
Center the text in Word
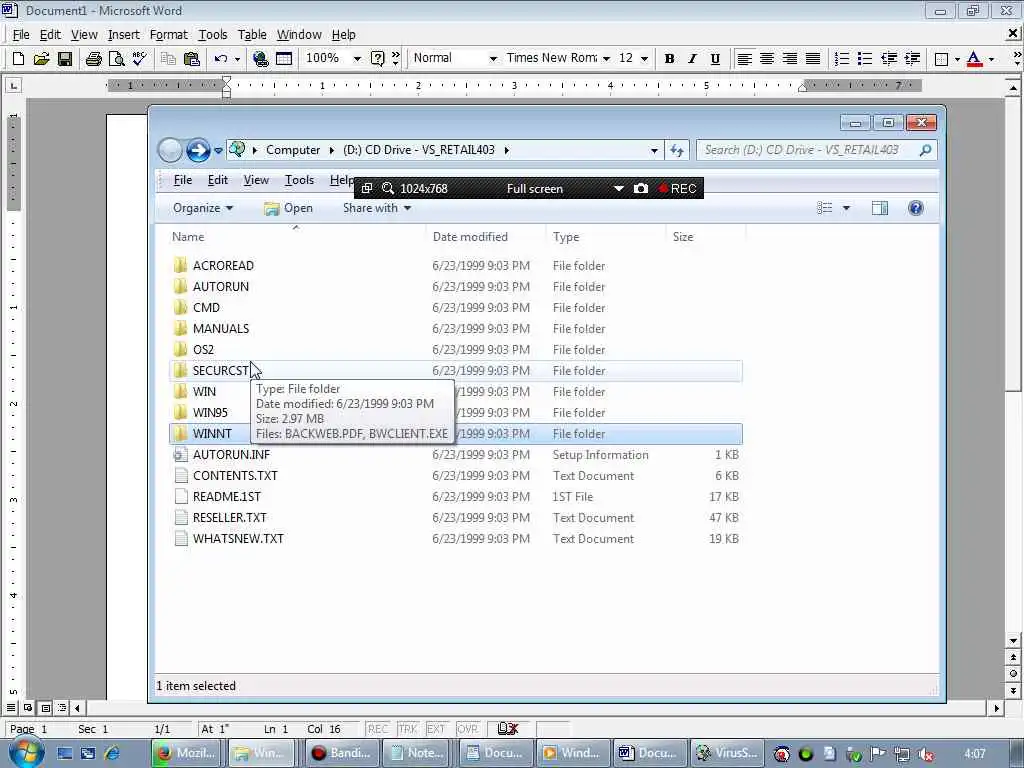767,59
